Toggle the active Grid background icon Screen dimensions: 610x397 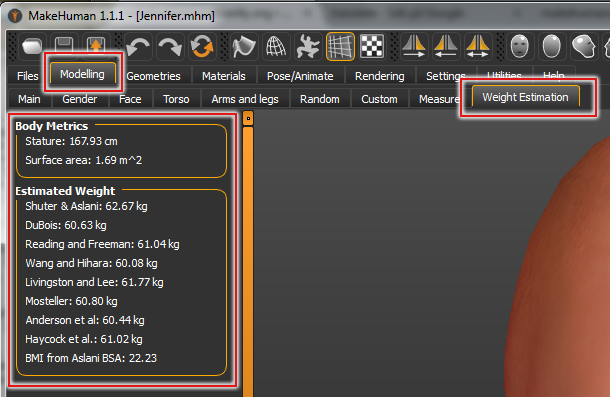point(340,47)
